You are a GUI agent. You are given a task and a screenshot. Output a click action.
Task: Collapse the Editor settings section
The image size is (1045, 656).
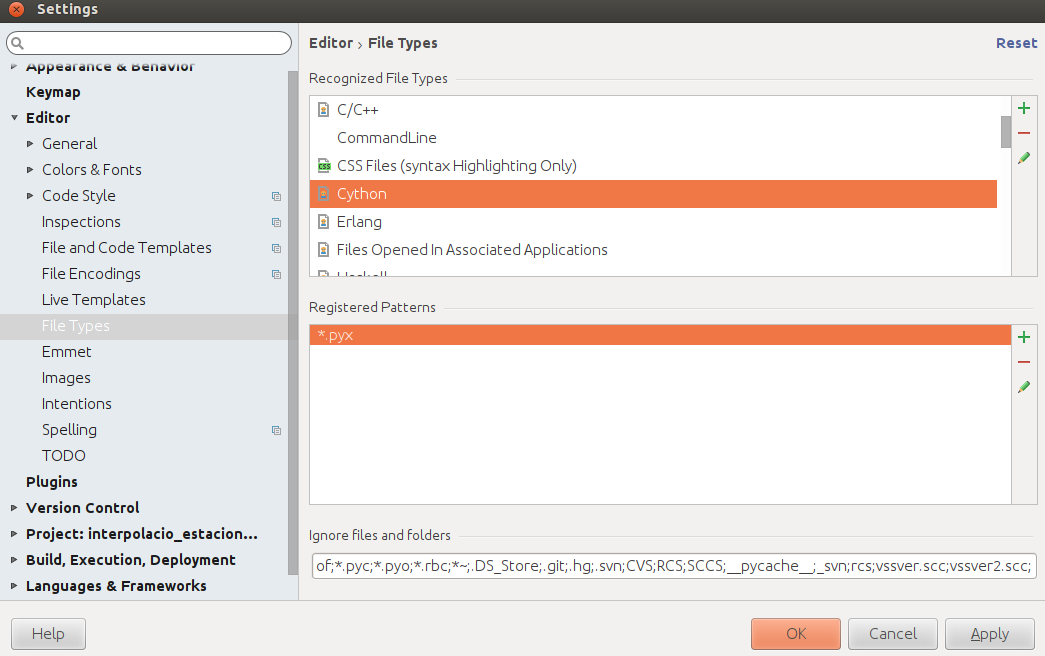pos(14,117)
